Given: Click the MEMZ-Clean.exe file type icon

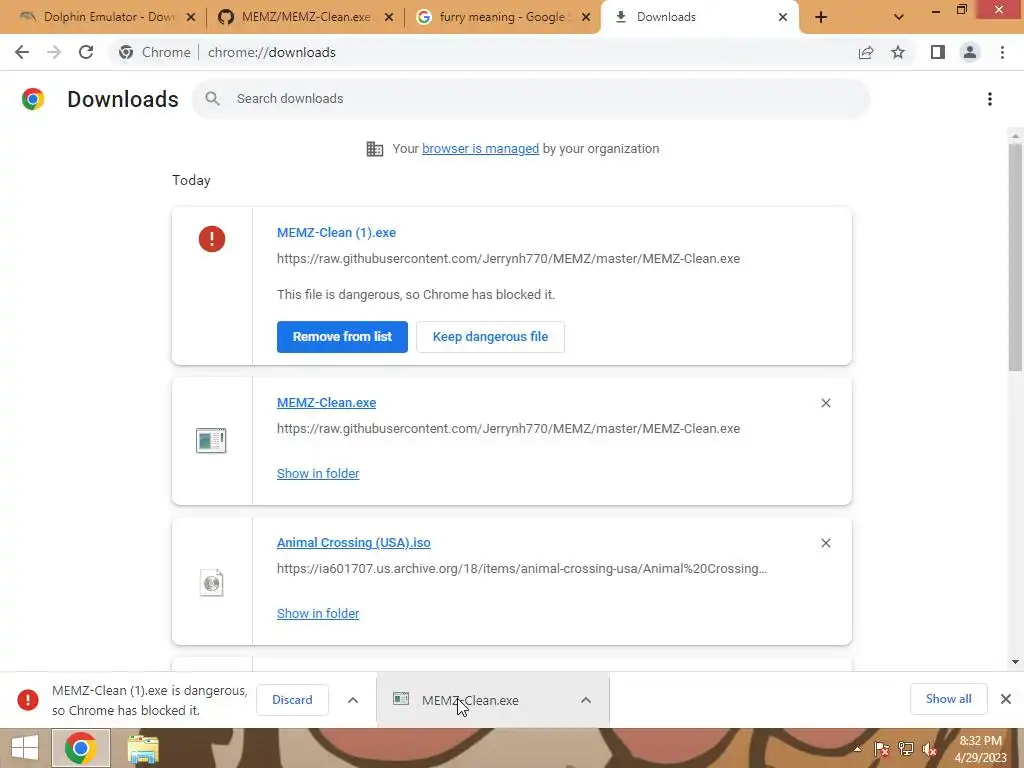Looking at the screenshot, I should (x=211, y=441).
